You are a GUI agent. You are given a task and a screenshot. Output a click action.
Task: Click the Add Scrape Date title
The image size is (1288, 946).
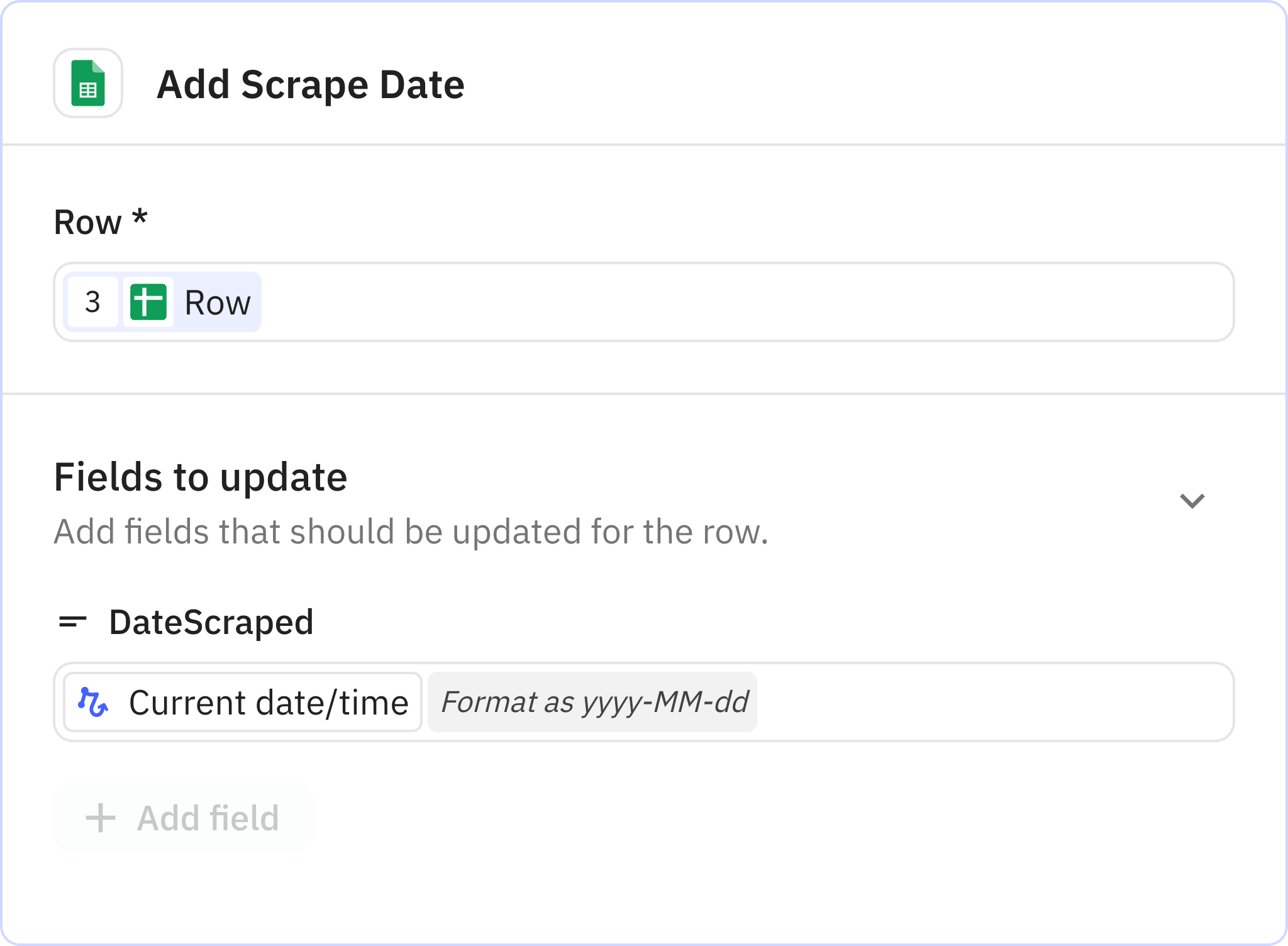311,84
